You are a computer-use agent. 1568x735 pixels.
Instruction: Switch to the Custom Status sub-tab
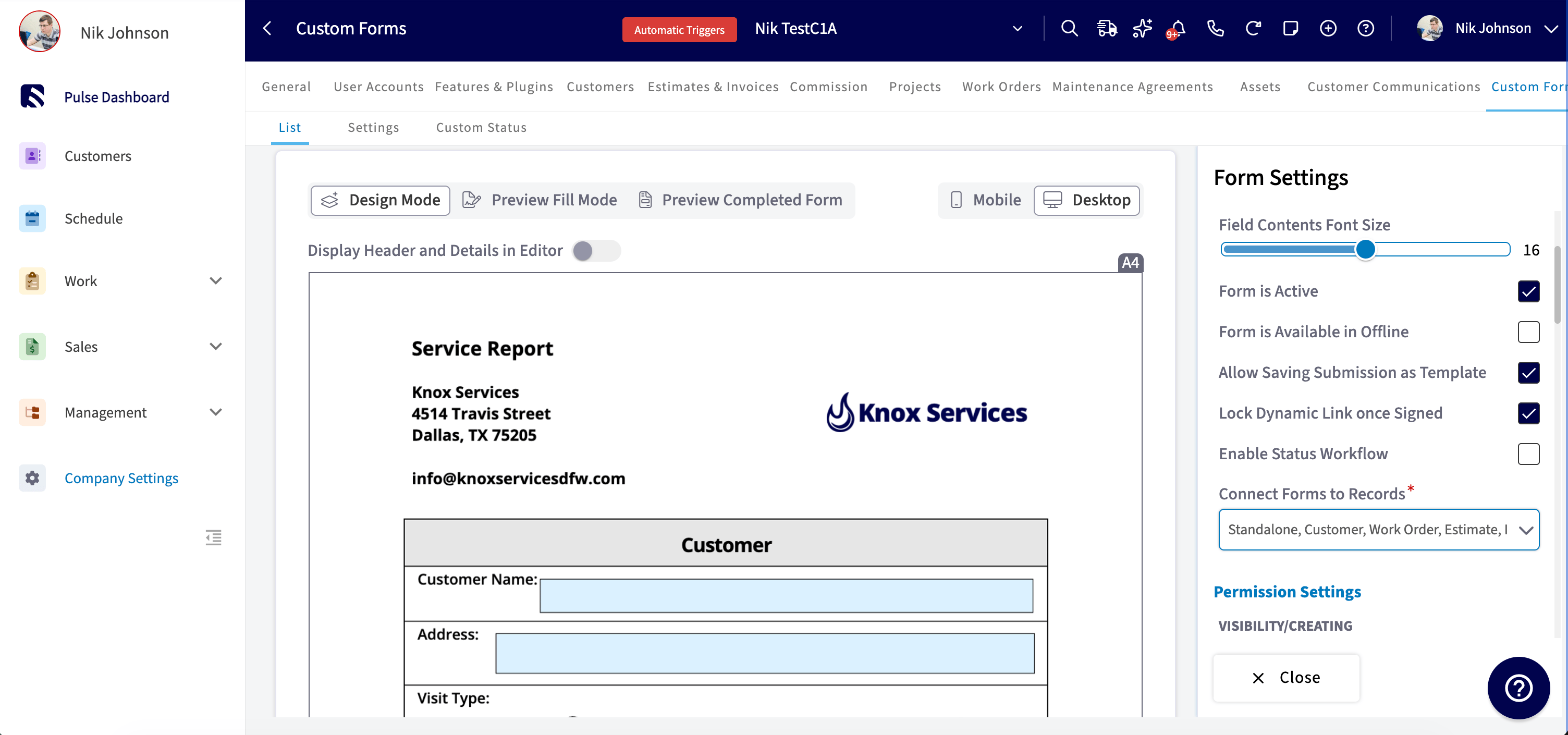481,128
